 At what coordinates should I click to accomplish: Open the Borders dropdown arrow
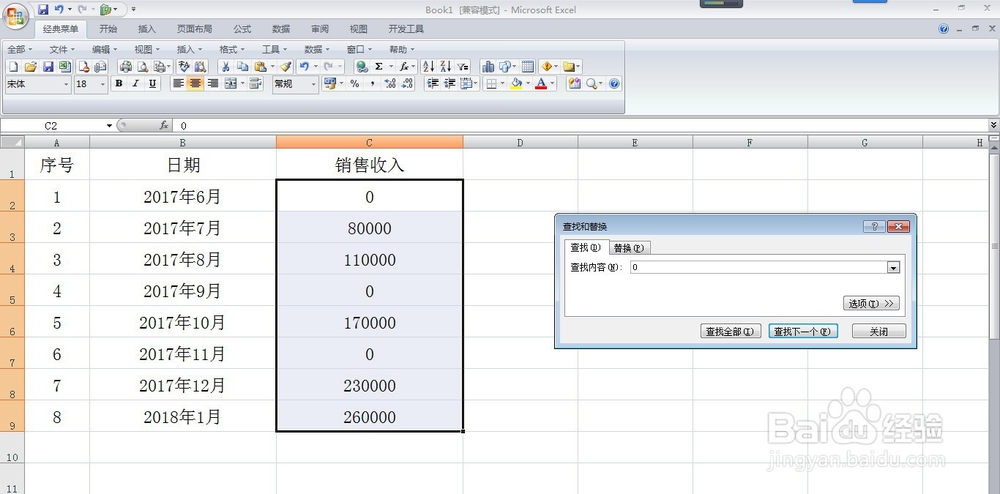pyautogui.click(x=503, y=84)
